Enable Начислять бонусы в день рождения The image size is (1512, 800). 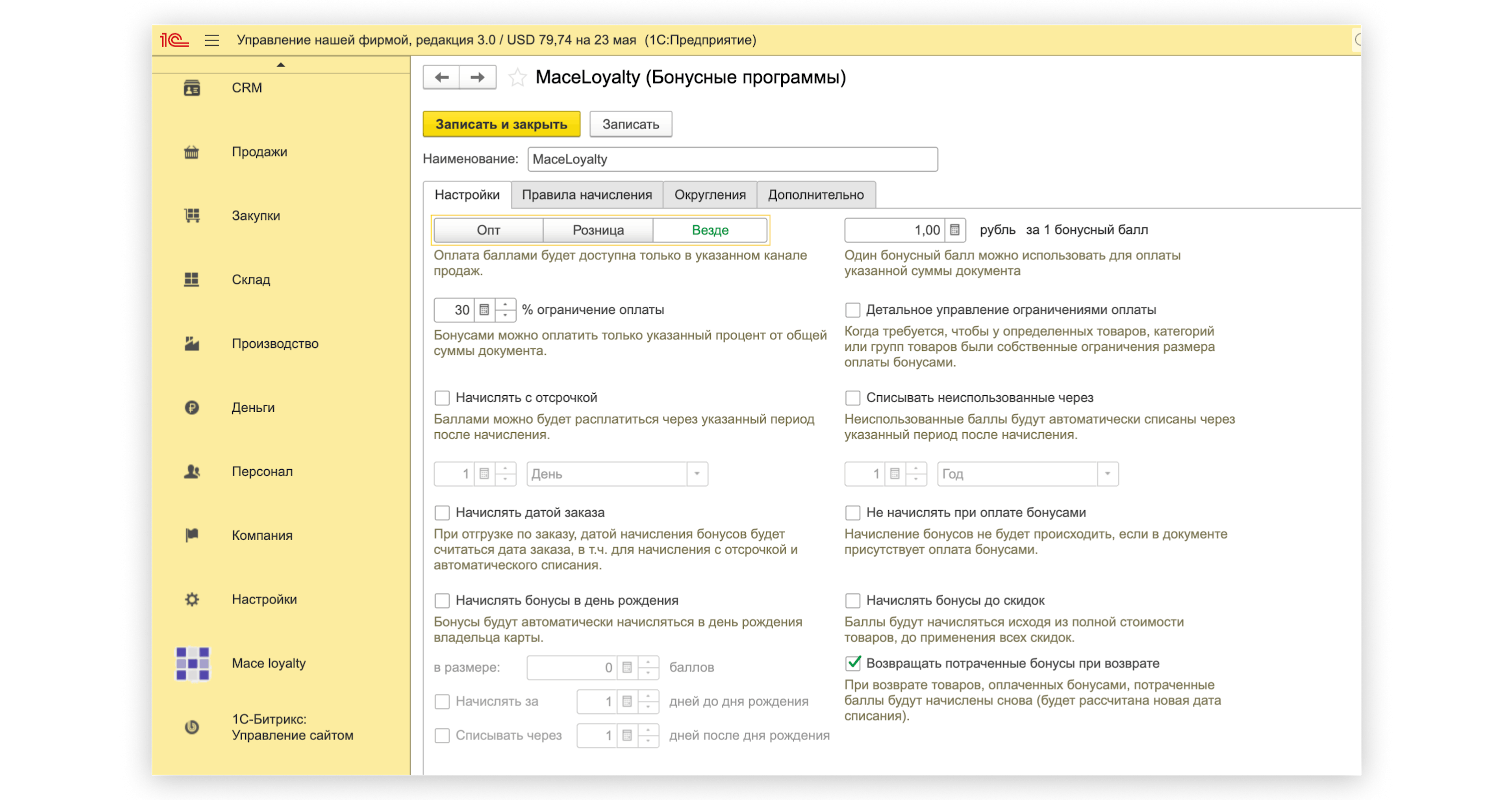(x=442, y=601)
